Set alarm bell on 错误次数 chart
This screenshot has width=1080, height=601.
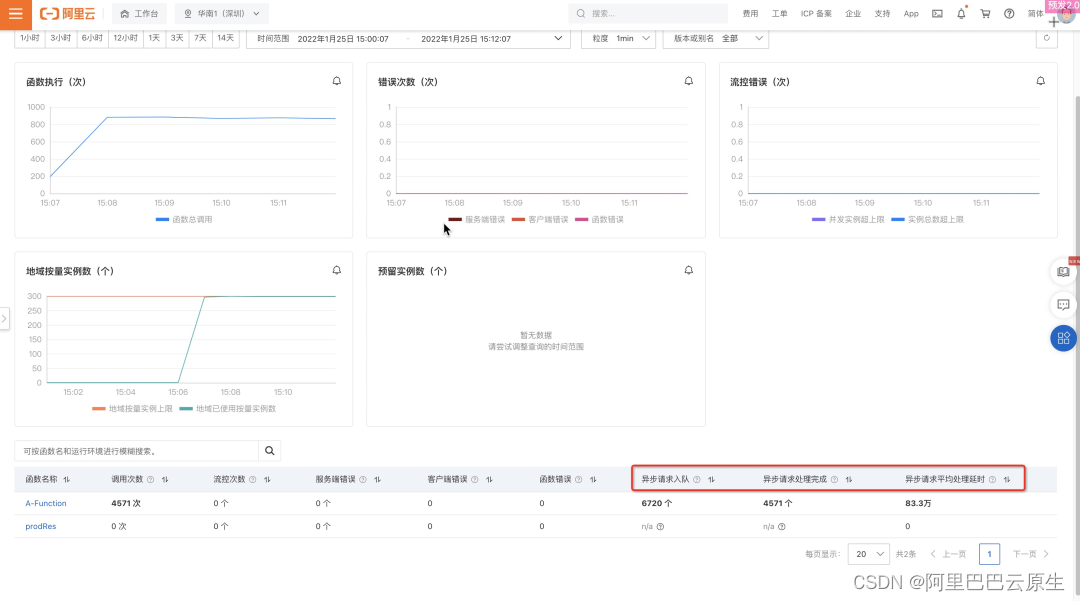689,81
